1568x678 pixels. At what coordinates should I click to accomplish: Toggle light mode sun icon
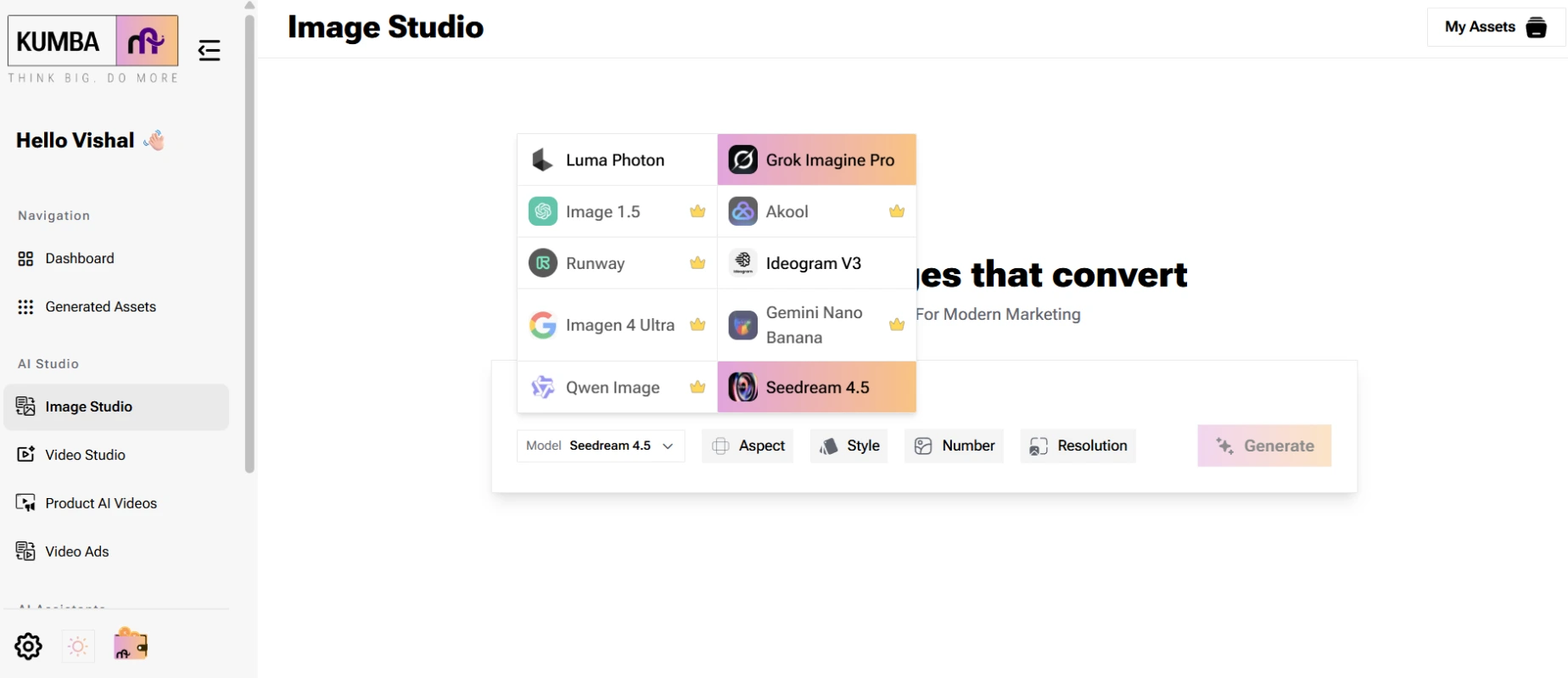click(78, 647)
